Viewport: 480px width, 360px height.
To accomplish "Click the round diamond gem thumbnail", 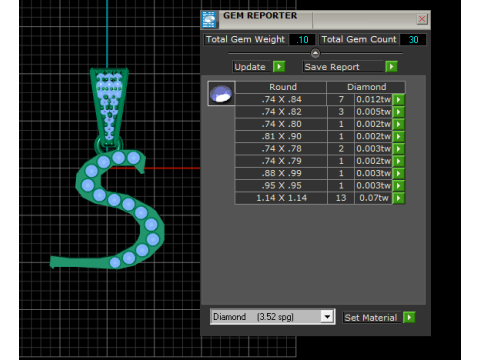I will point(221,93).
